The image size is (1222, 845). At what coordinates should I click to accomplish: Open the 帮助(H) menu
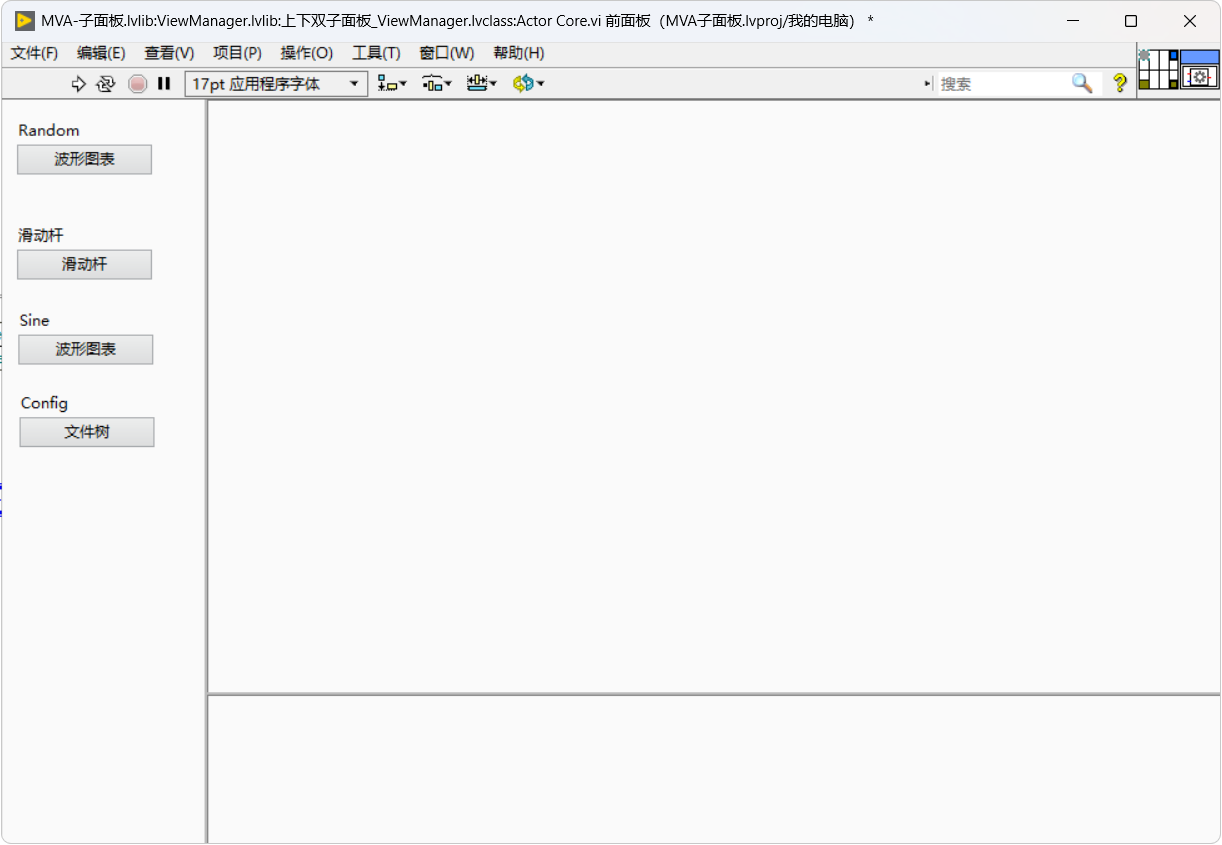tap(519, 53)
